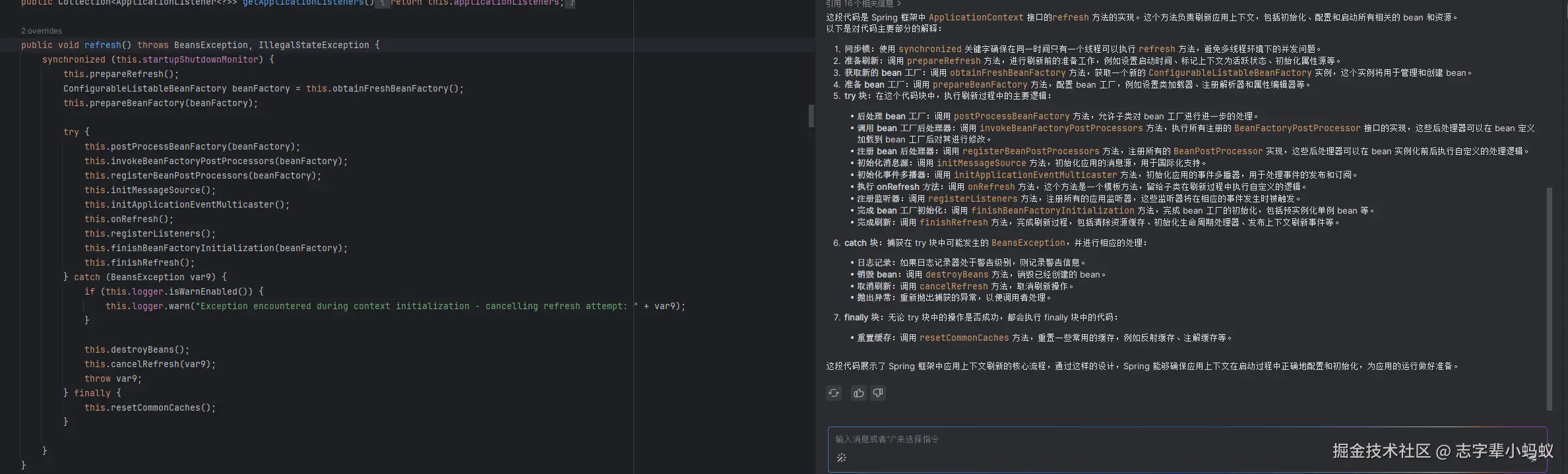Screen dimensions: 1568x474
Task: Click registerBeanPostProcessors(beanFactory) code line
Action: [x=203, y=175]
